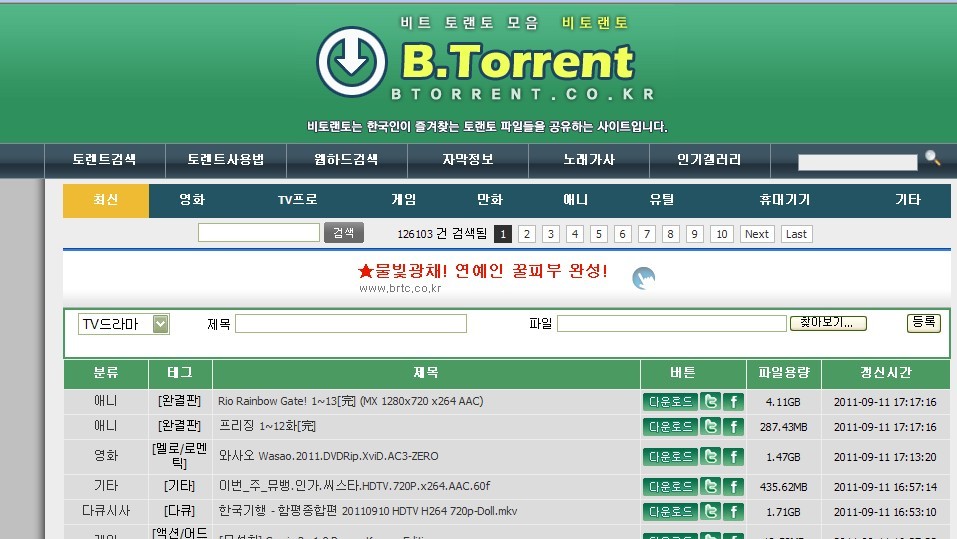
Task: Share 한국기행 함평종합편 row on Facebook
Action: click(734, 511)
